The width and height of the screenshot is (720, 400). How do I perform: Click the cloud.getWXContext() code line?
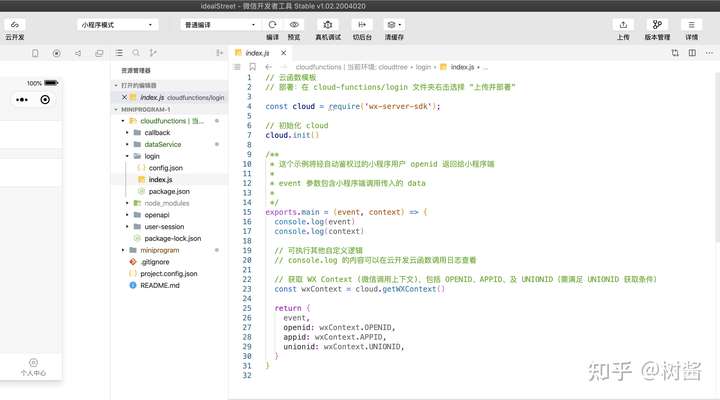tap(360, 289)
